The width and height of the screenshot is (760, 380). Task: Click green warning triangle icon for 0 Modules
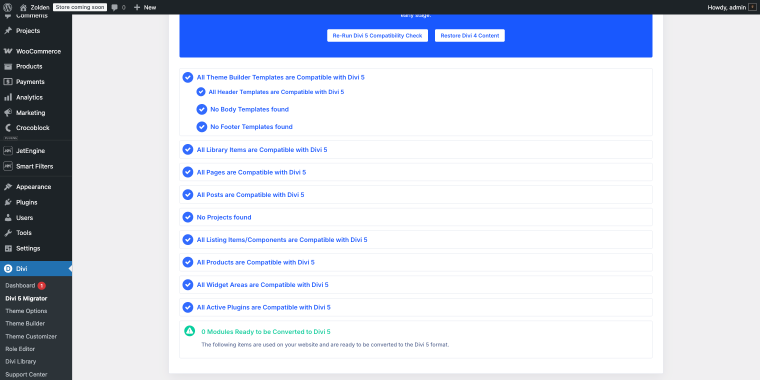click(190, 331)
